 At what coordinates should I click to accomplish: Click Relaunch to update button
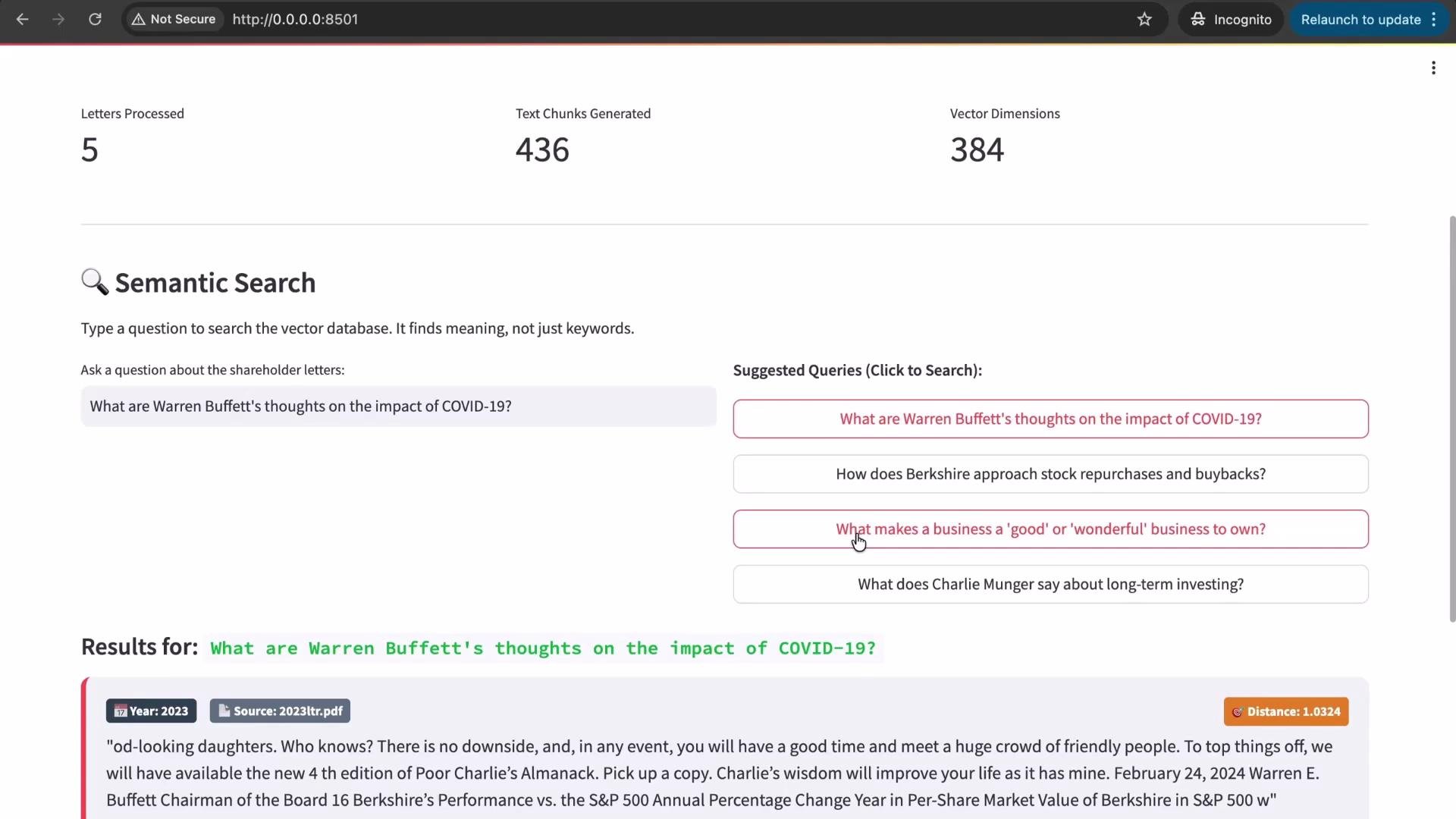pos(1369,19)
